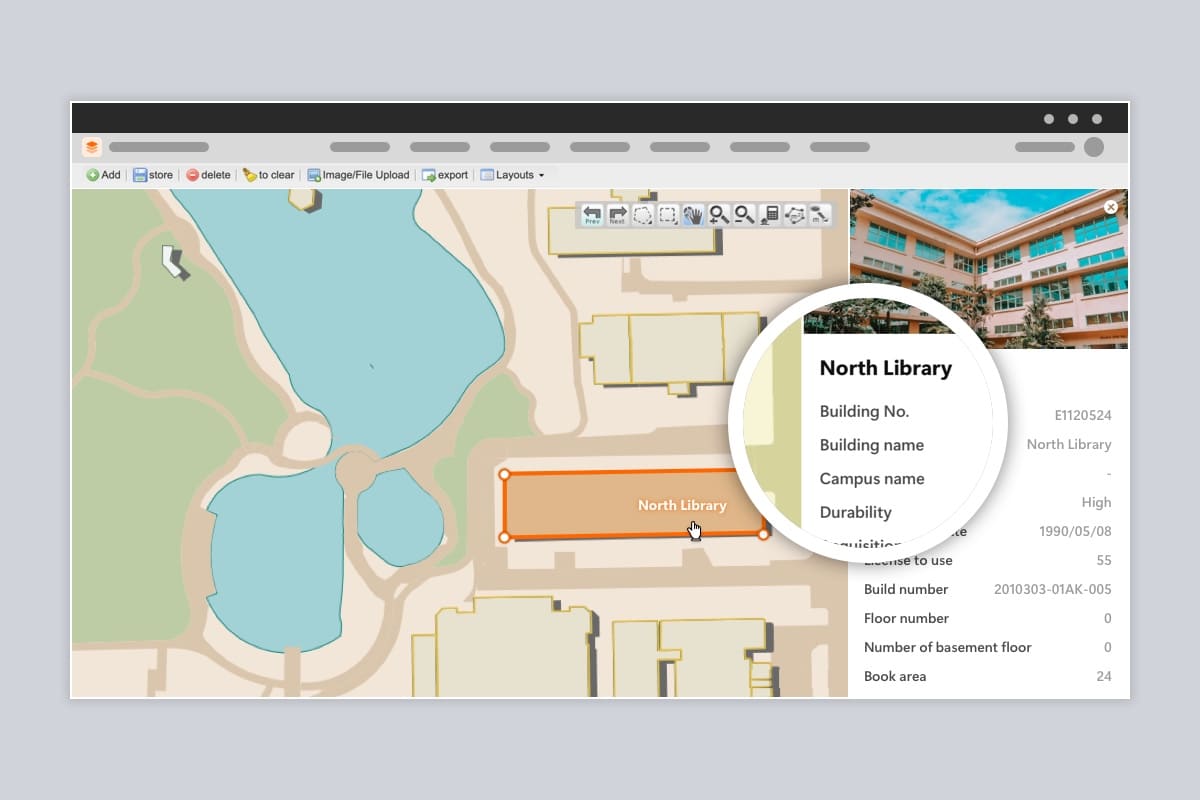Open Image/File Upload
Screen dimensions: 1200x800
click(358, 175)
